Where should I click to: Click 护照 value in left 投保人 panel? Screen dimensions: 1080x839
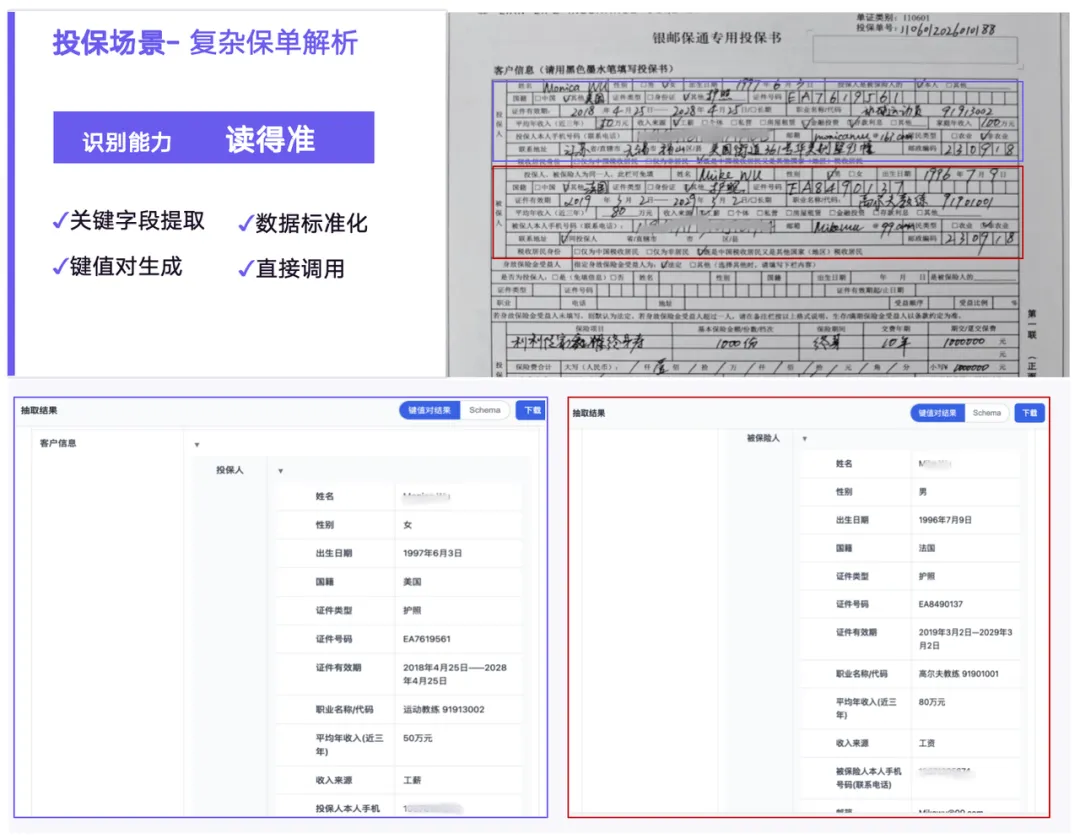coord(412,610)
